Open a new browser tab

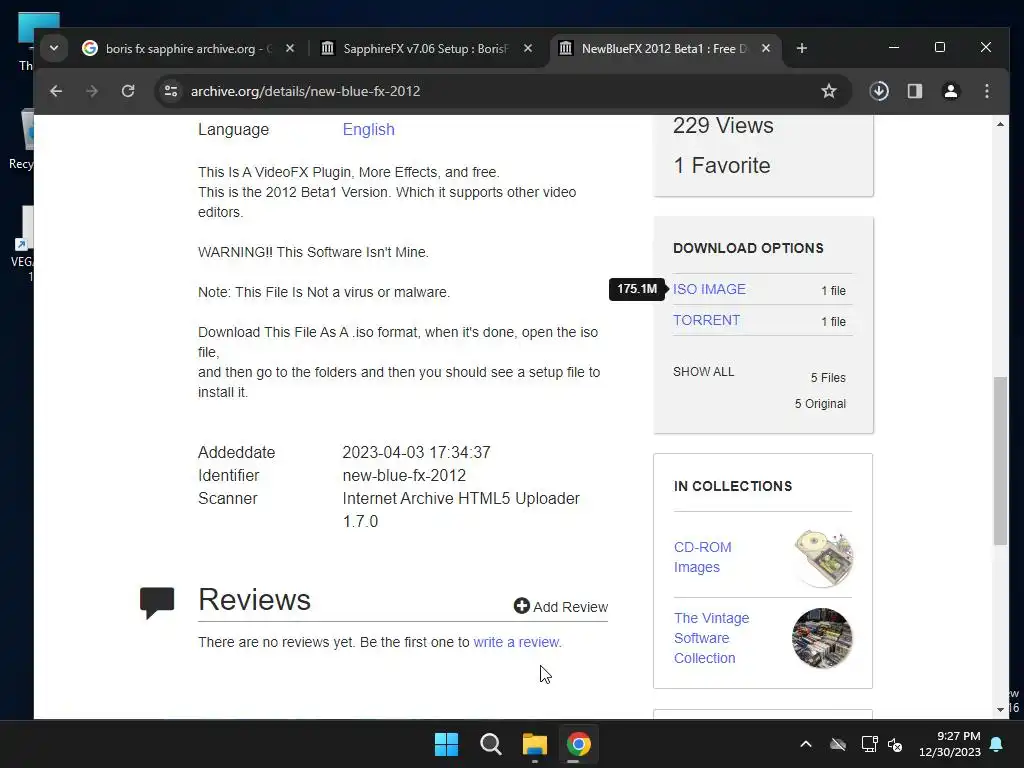pyautogui.click(x=802, y=48)
